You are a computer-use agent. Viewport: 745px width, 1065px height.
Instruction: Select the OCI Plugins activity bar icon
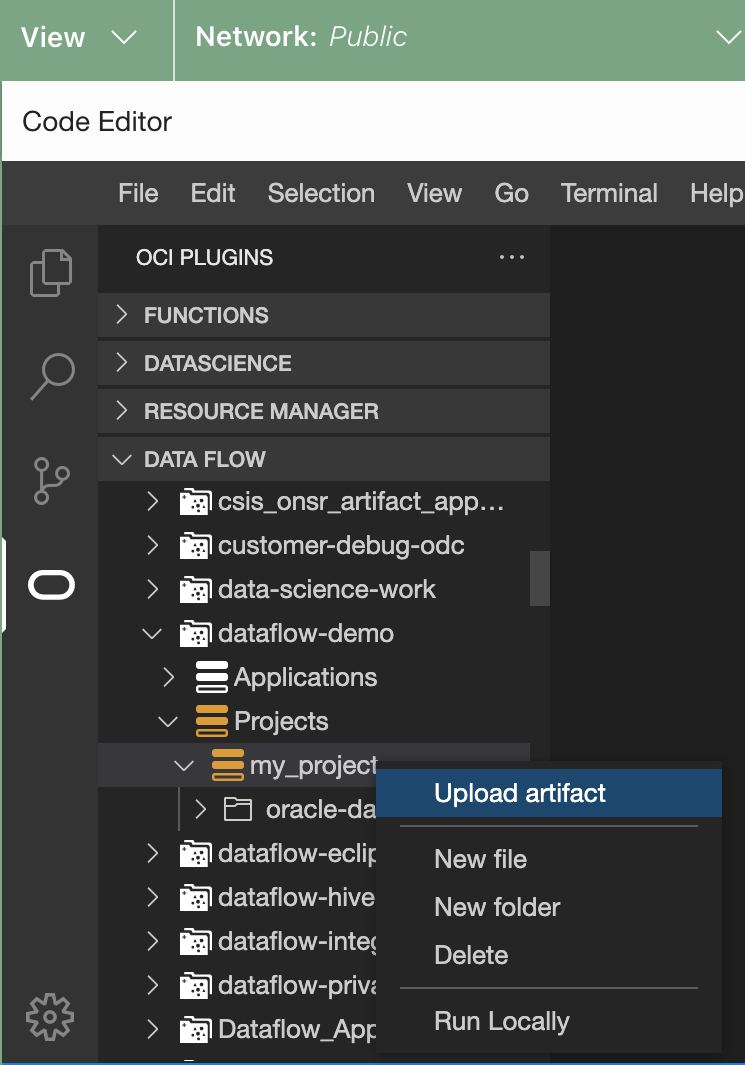[50, 585]
